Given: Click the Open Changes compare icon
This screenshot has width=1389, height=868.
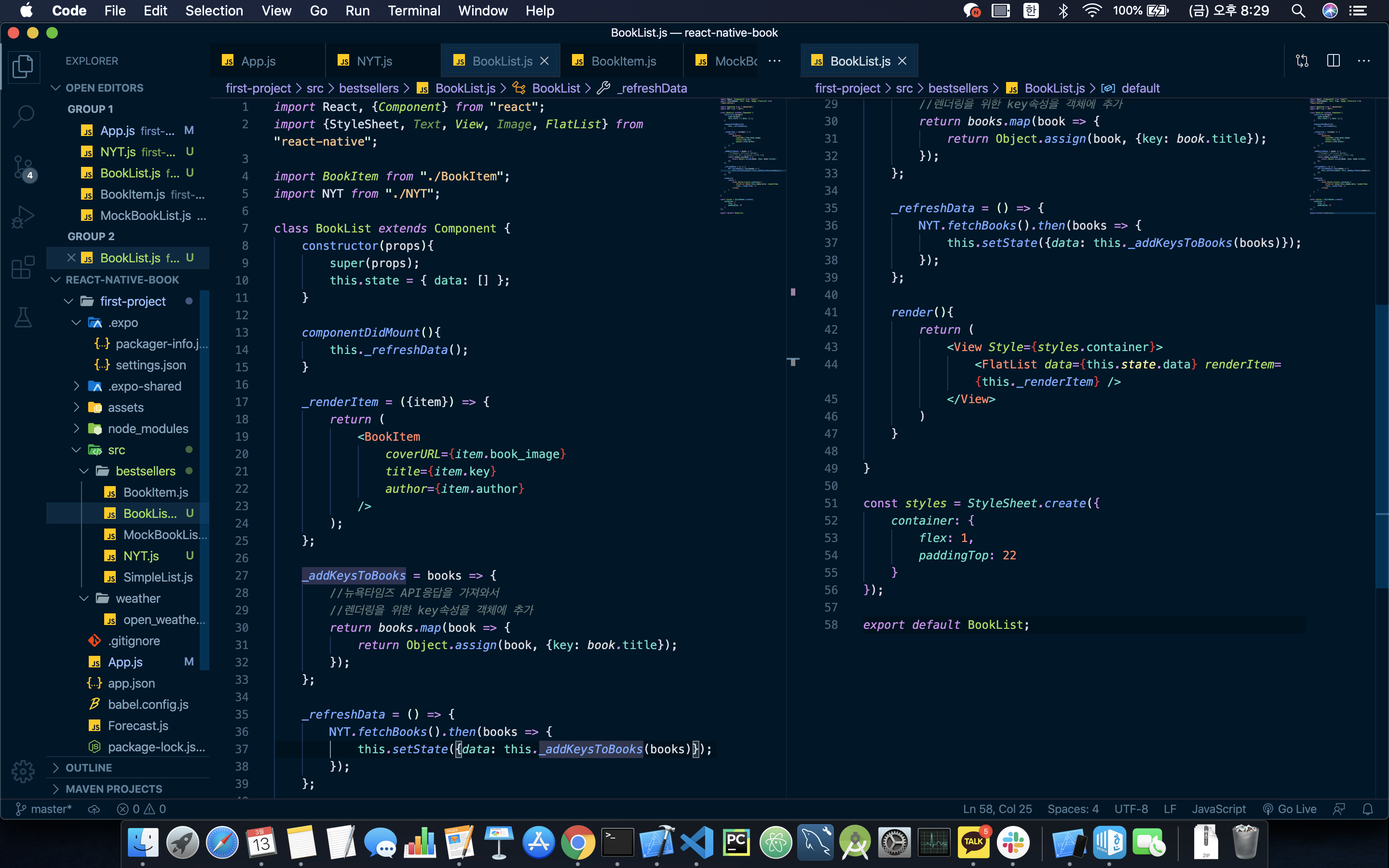Looking at the screenshot, I should pos(1302,61).
